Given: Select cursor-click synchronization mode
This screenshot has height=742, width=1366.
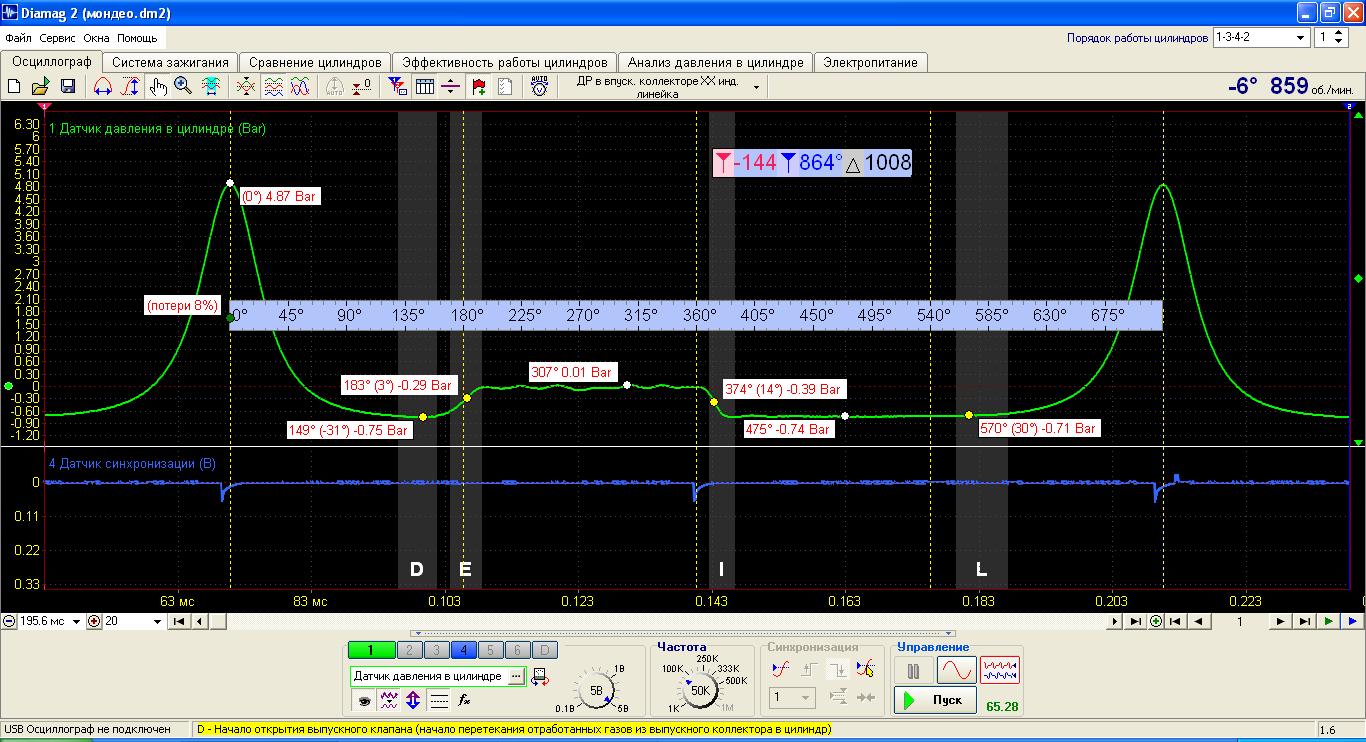Looking at the screenshot, I should coord(866,669).
